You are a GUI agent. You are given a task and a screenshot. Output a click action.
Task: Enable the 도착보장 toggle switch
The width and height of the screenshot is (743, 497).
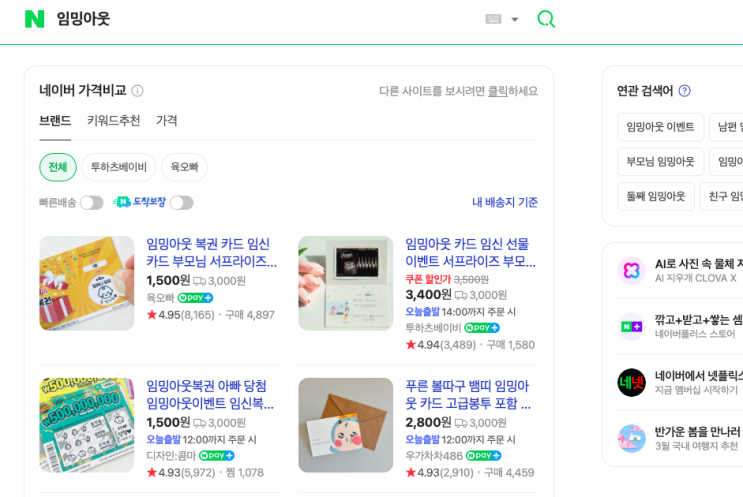(x=181, y=203)
